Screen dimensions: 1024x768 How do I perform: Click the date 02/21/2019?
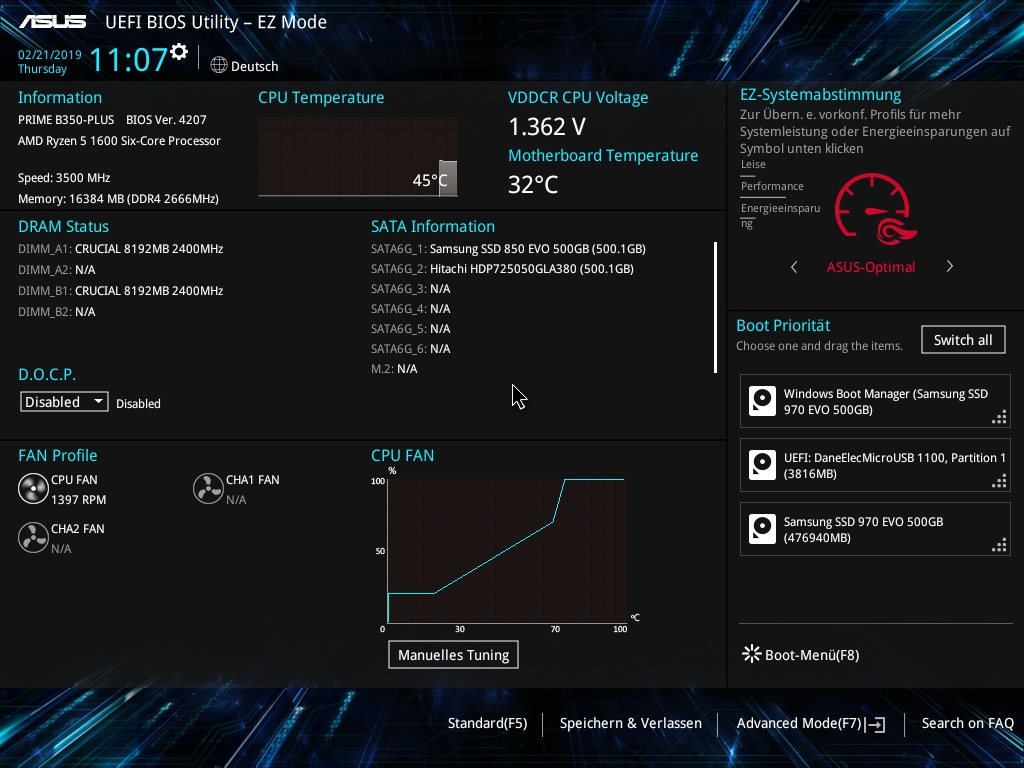click(x=50, y=55)
